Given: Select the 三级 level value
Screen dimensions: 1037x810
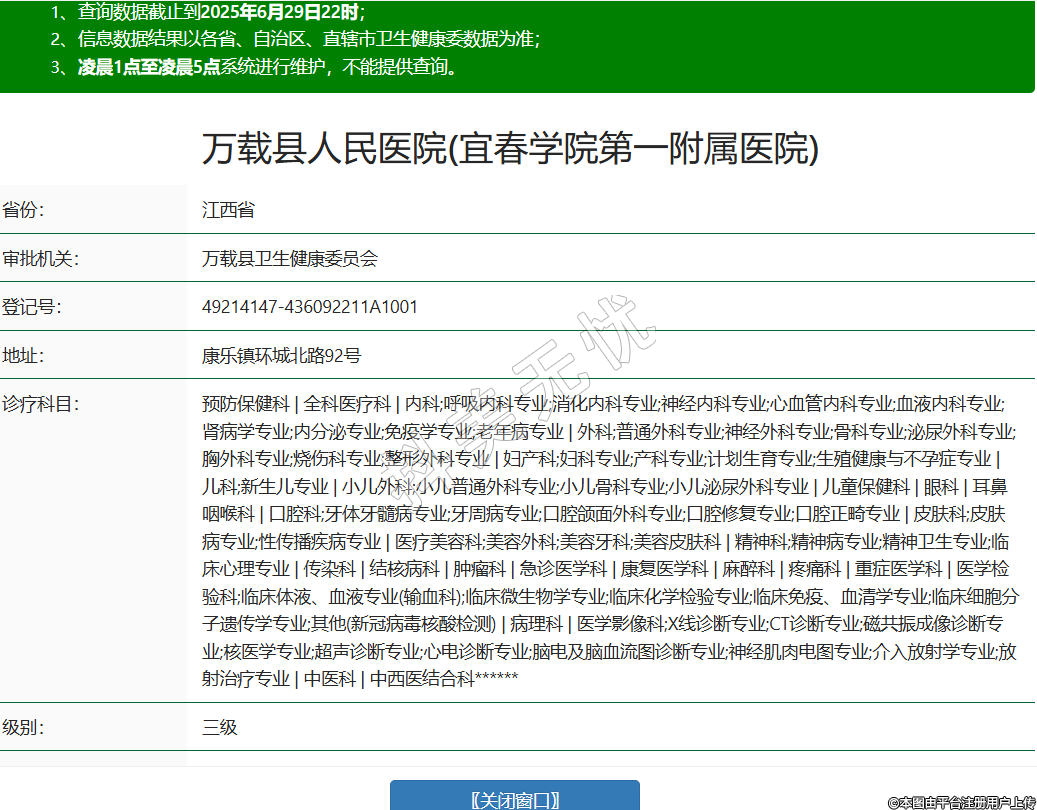Looking at the screenshot, I should 220,727.
